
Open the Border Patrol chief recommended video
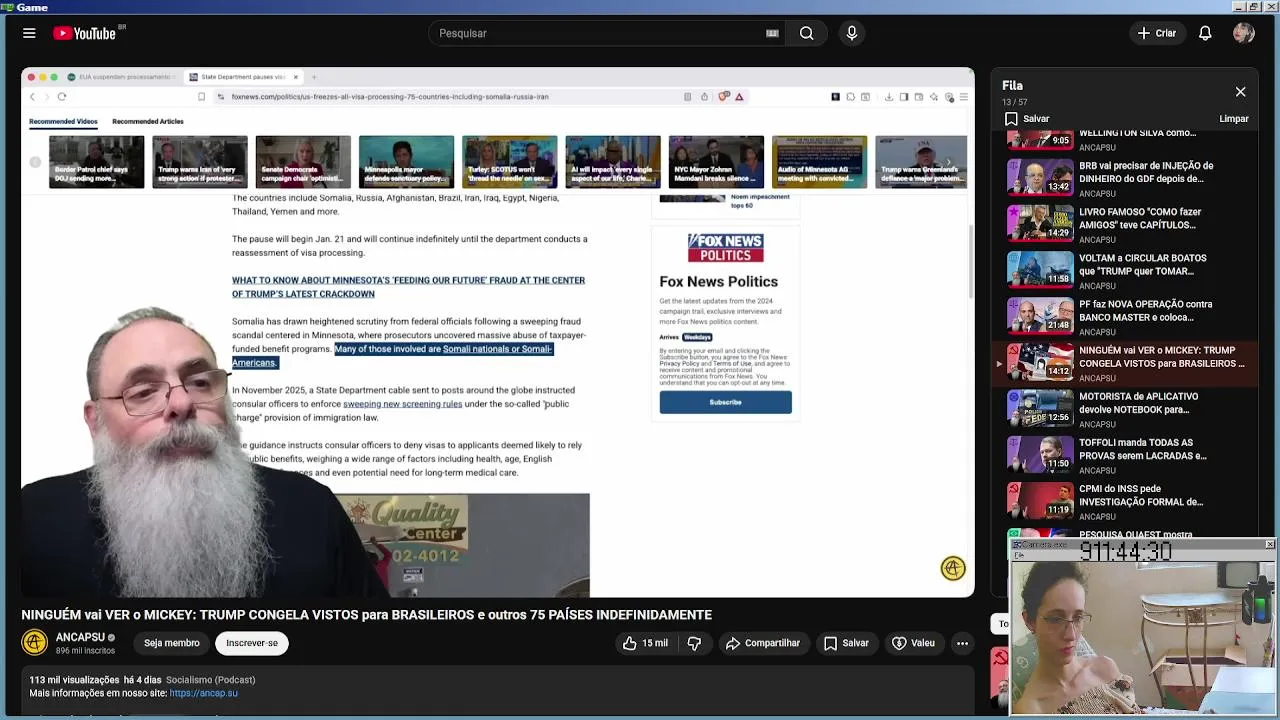coord(97,162)
